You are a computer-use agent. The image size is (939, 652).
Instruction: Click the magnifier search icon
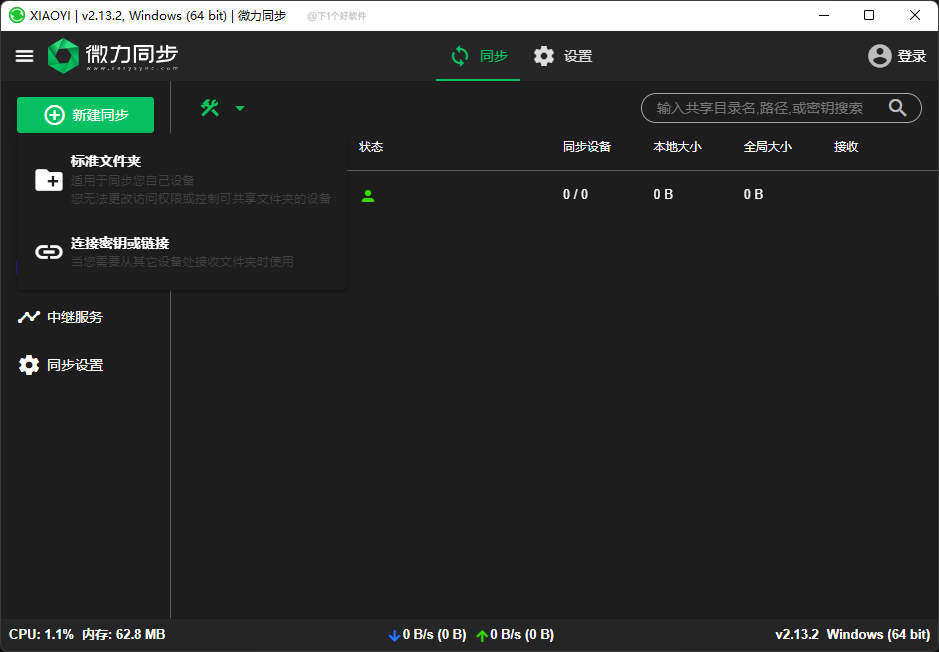(x=897, y=108)
